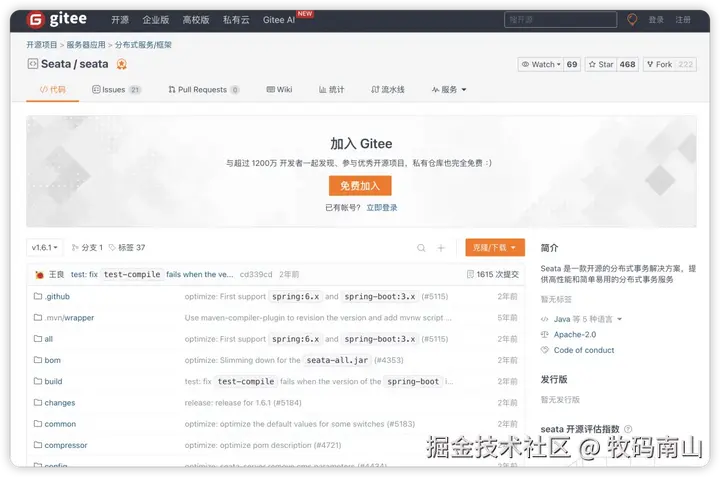
Task: Click the Code of conduct heart icon
Action: point(545,350)
